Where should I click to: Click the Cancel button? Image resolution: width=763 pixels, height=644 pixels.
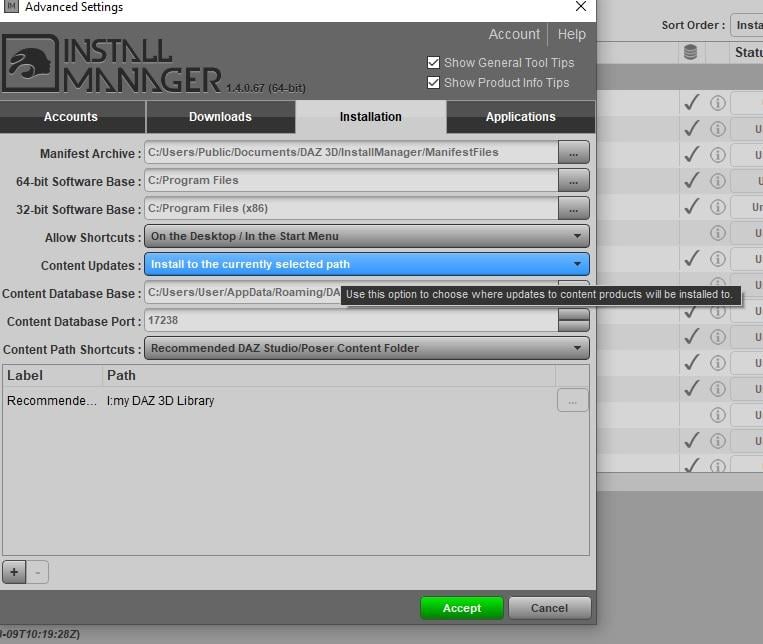[549, 608]
